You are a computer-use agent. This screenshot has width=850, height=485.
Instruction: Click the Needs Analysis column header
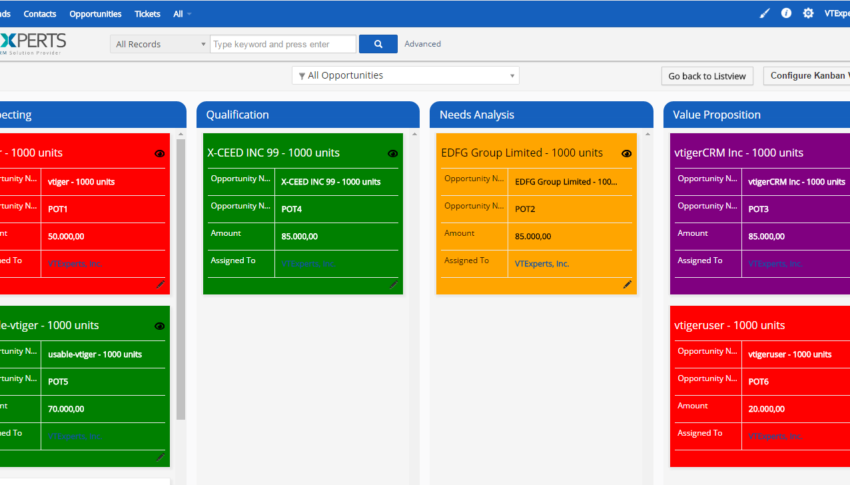541,114
